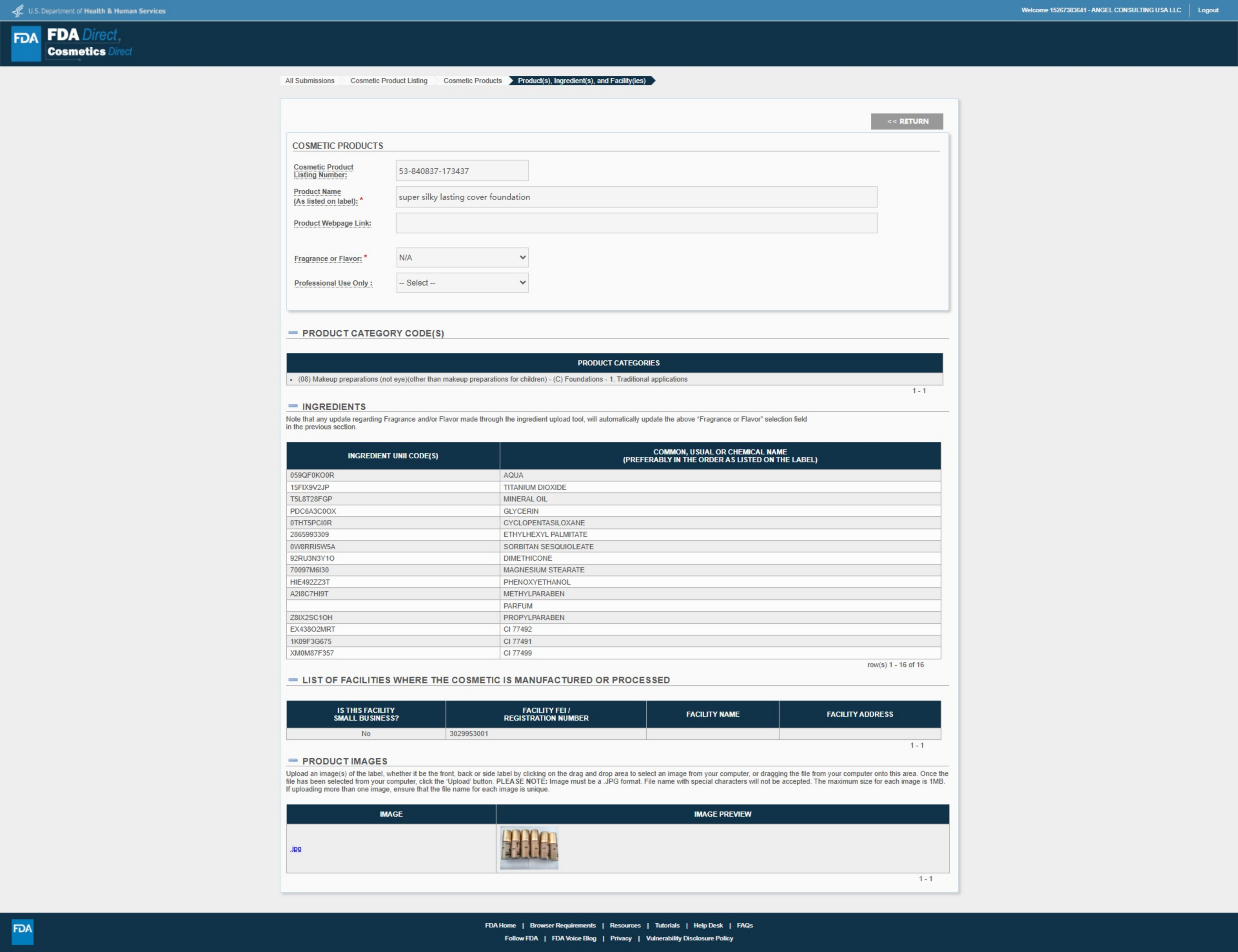
Task: Open Vulnerability Disclosure Policy link
Action: tap(689, 938)
